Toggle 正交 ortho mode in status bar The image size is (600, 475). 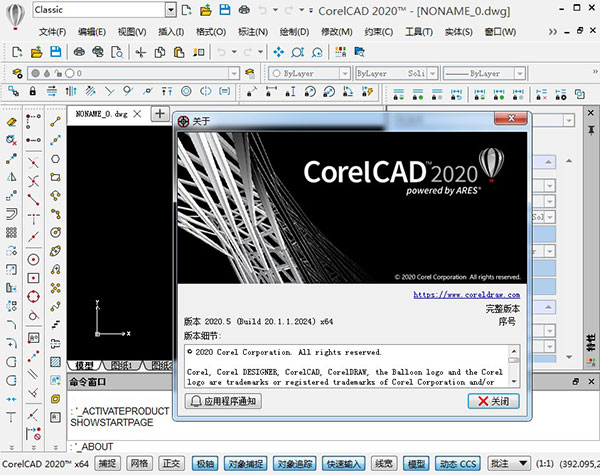pyautogui.click(x=172, y=464)
